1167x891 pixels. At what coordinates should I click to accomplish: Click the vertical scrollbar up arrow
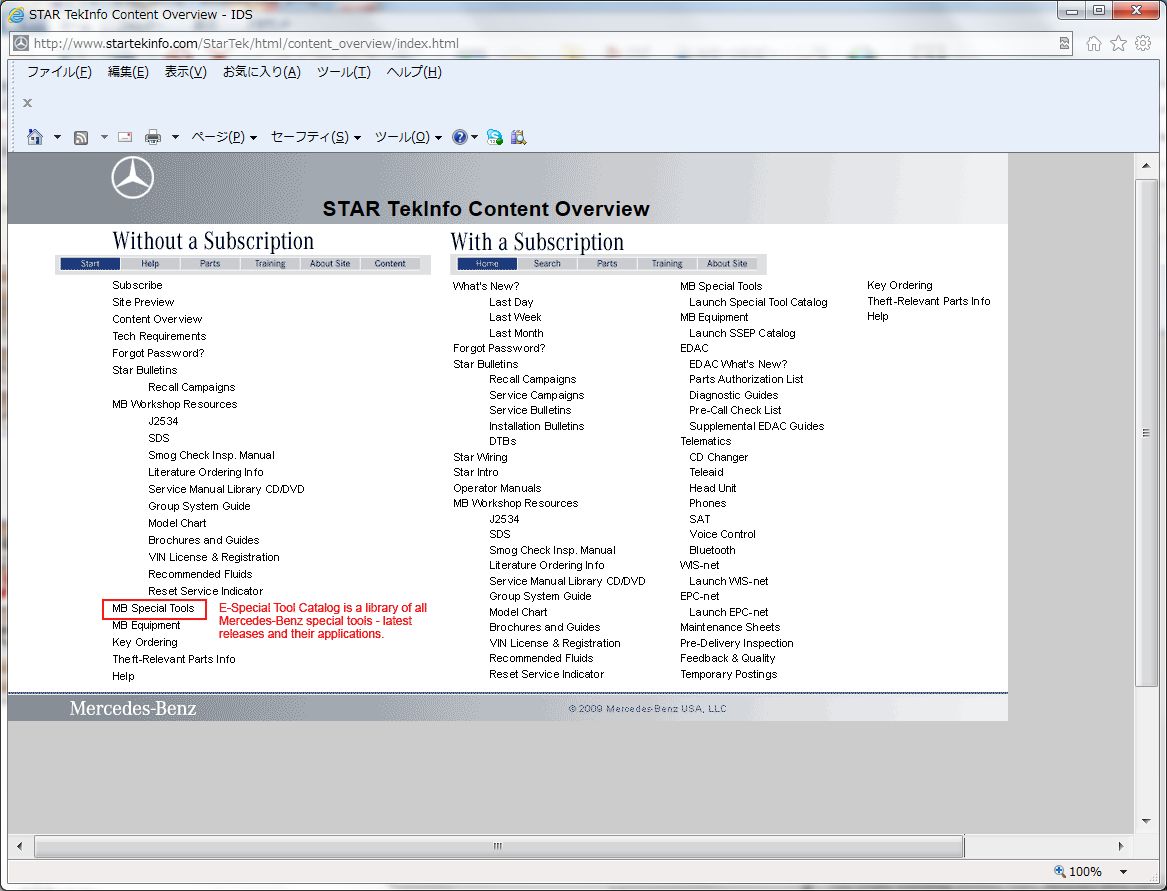(x=1146, y=165)
